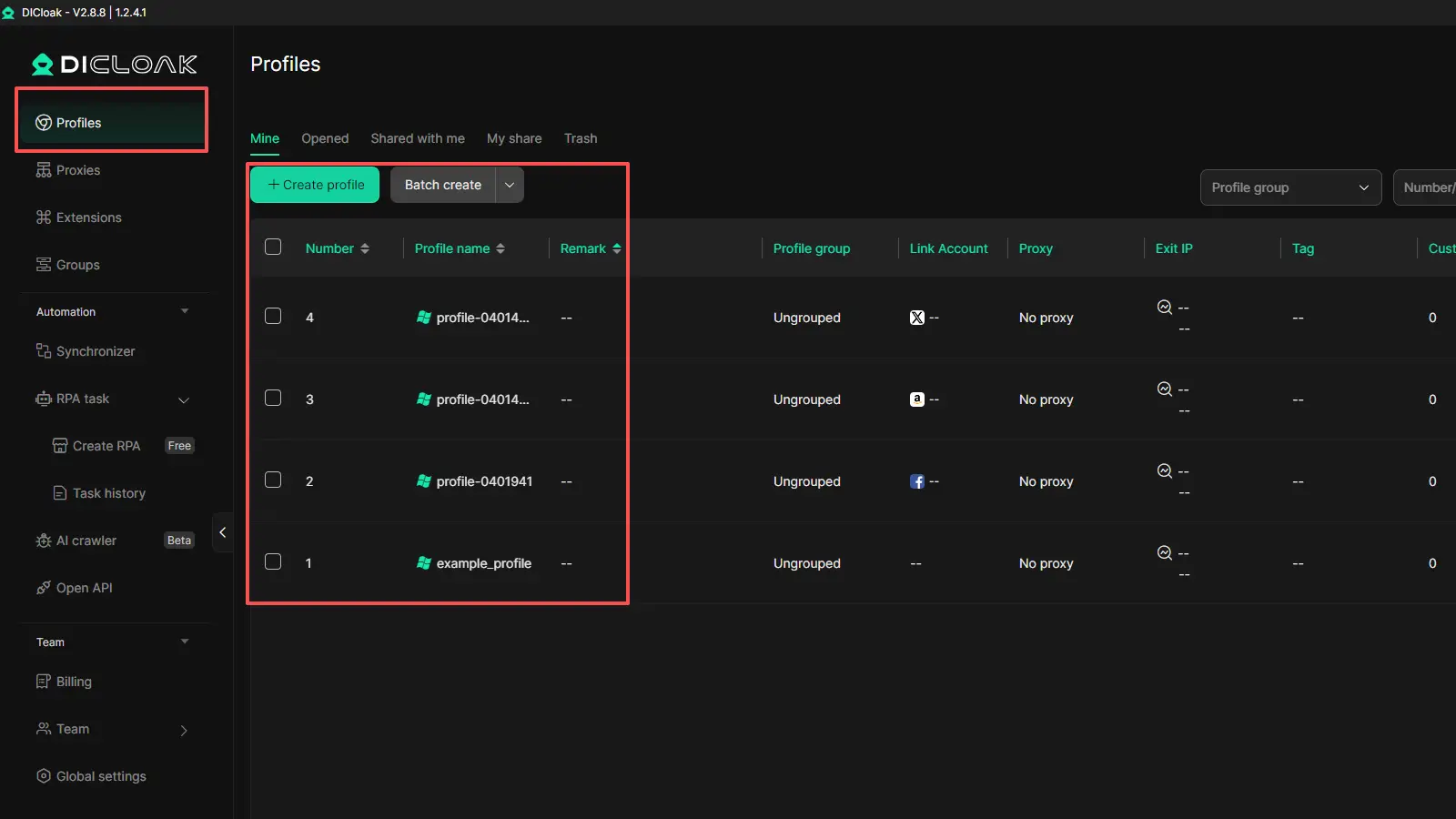
Task: Click the Create profile button
Action: pyautogui.click(x=315, y=185)
